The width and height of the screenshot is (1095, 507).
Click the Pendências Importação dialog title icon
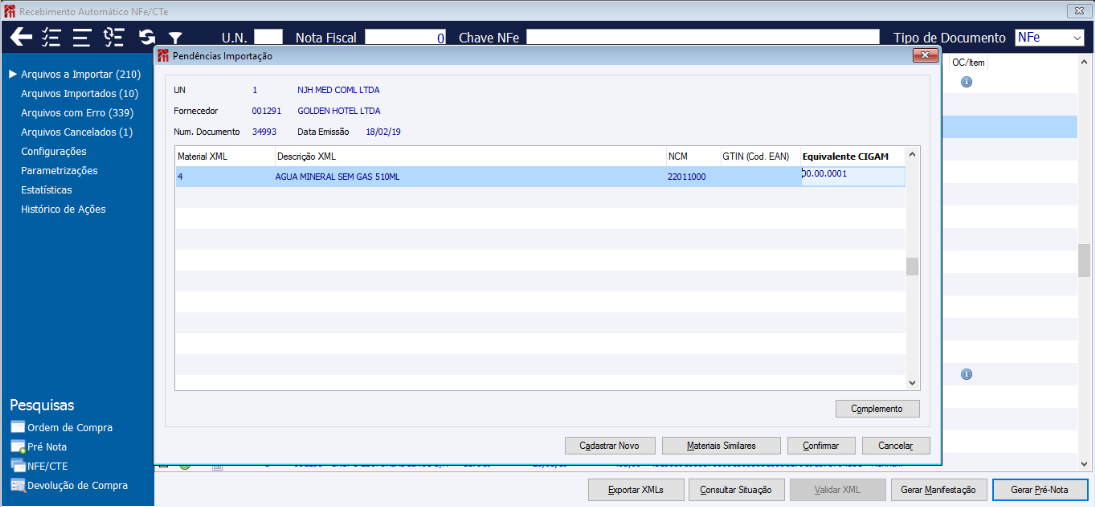tap(164, 56)
